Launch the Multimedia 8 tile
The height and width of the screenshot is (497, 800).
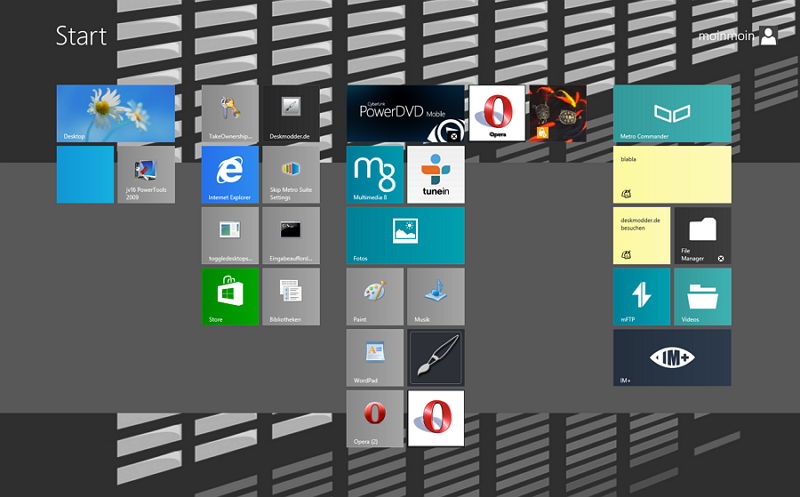tap(375, 175)
